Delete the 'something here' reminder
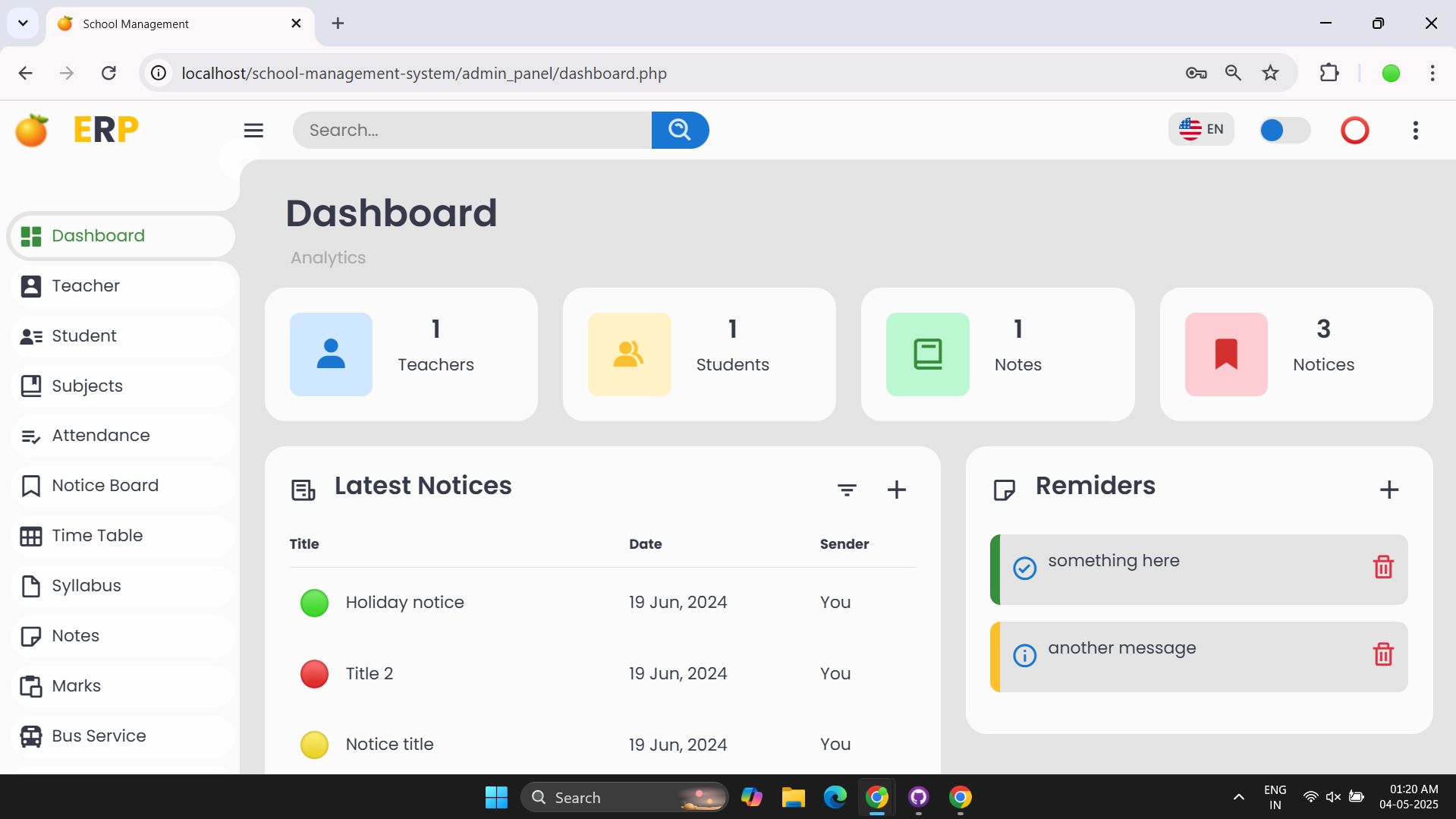This screenshot has width=1456, height=819. 1383,567
